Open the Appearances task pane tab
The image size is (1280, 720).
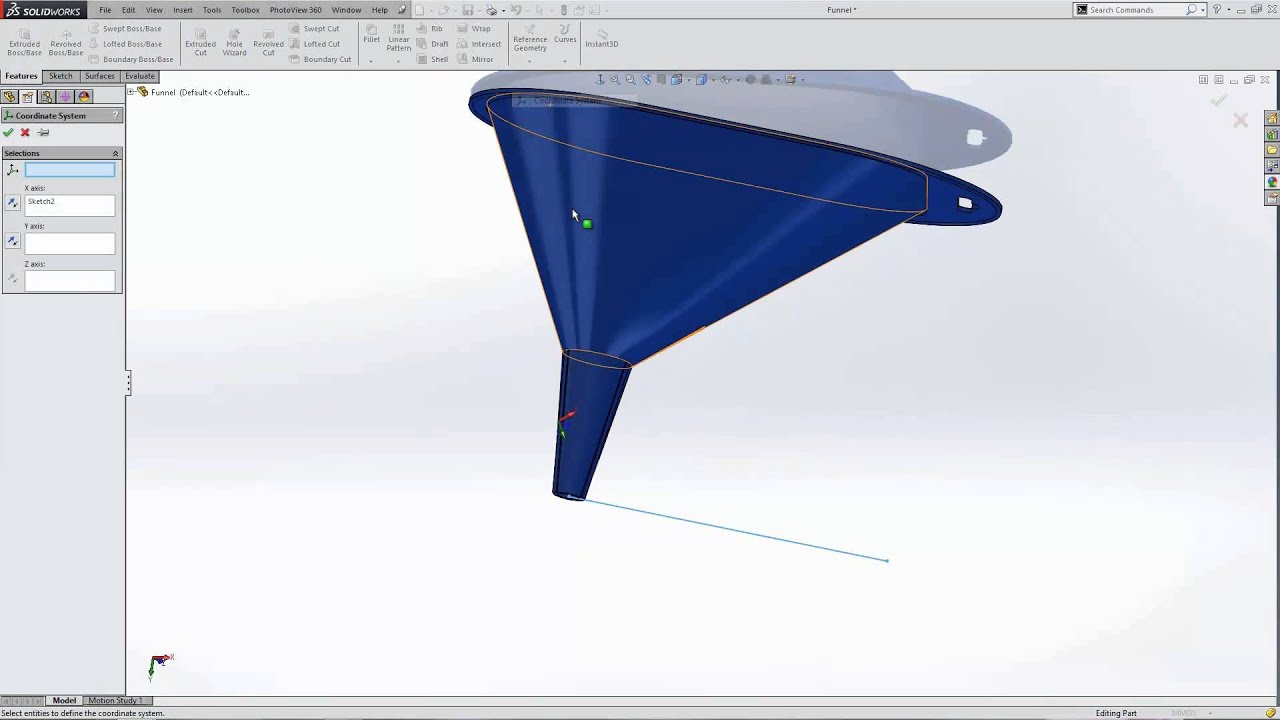coord(1272,182)
